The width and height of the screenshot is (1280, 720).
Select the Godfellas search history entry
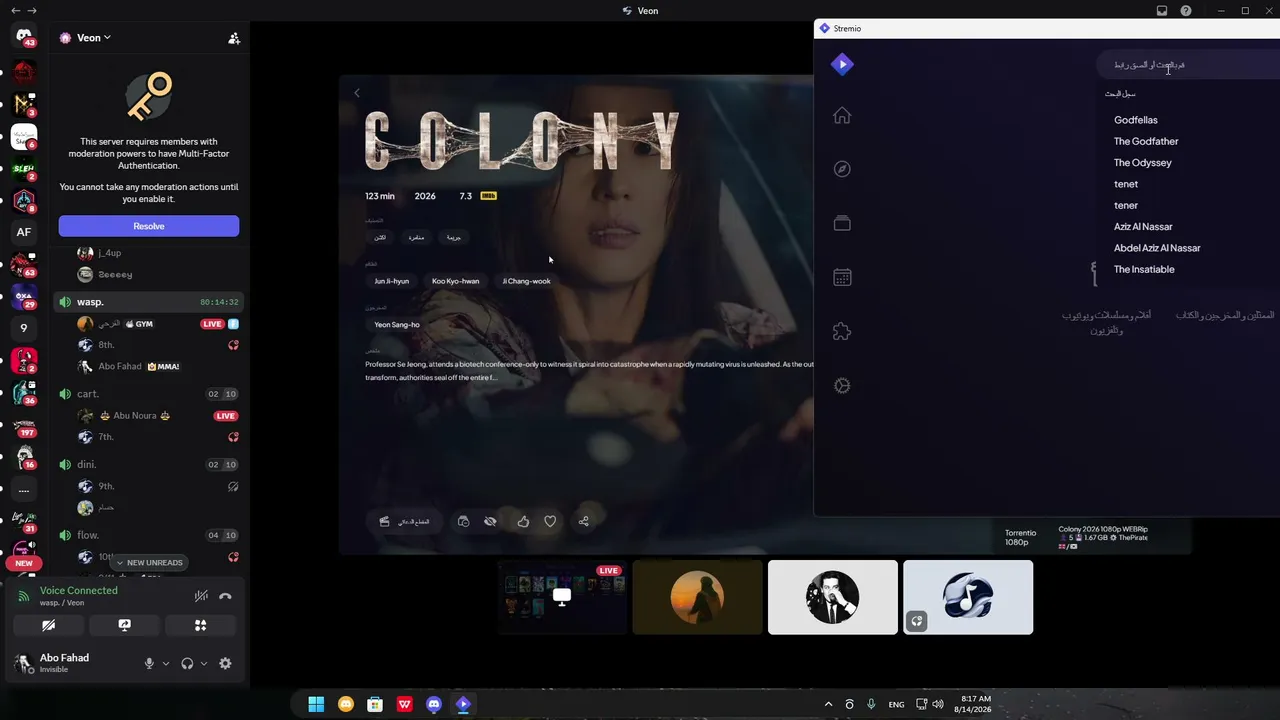(x=1136, y=120)
